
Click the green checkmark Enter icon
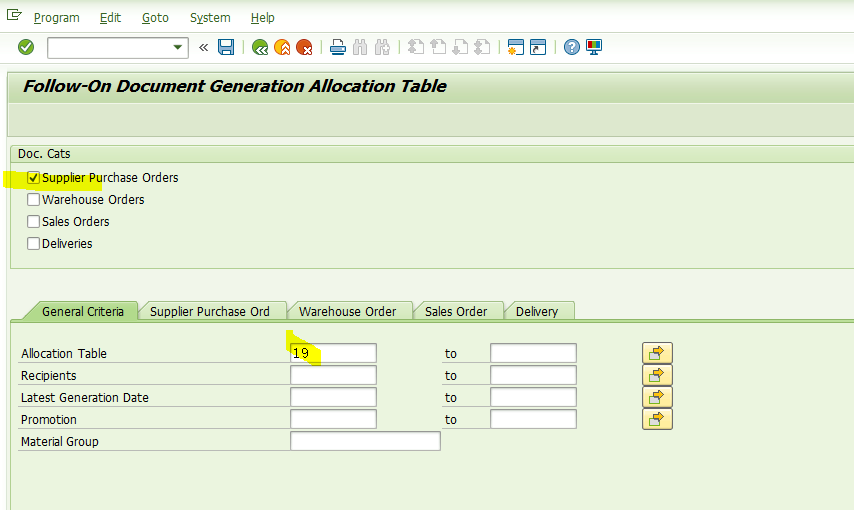pos(26,47)
